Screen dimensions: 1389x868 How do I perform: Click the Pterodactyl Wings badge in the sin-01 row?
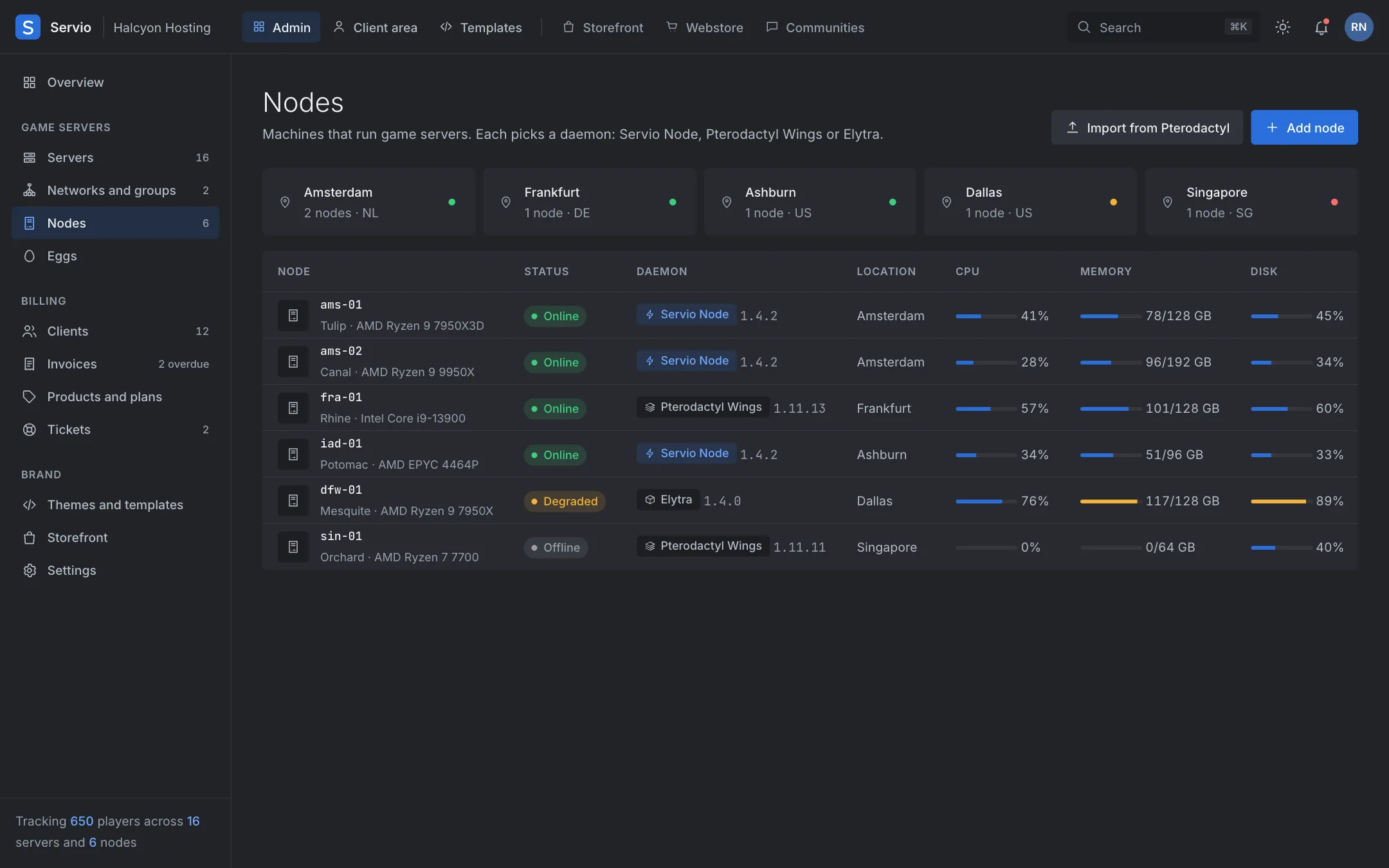click(x=703, y=546)
